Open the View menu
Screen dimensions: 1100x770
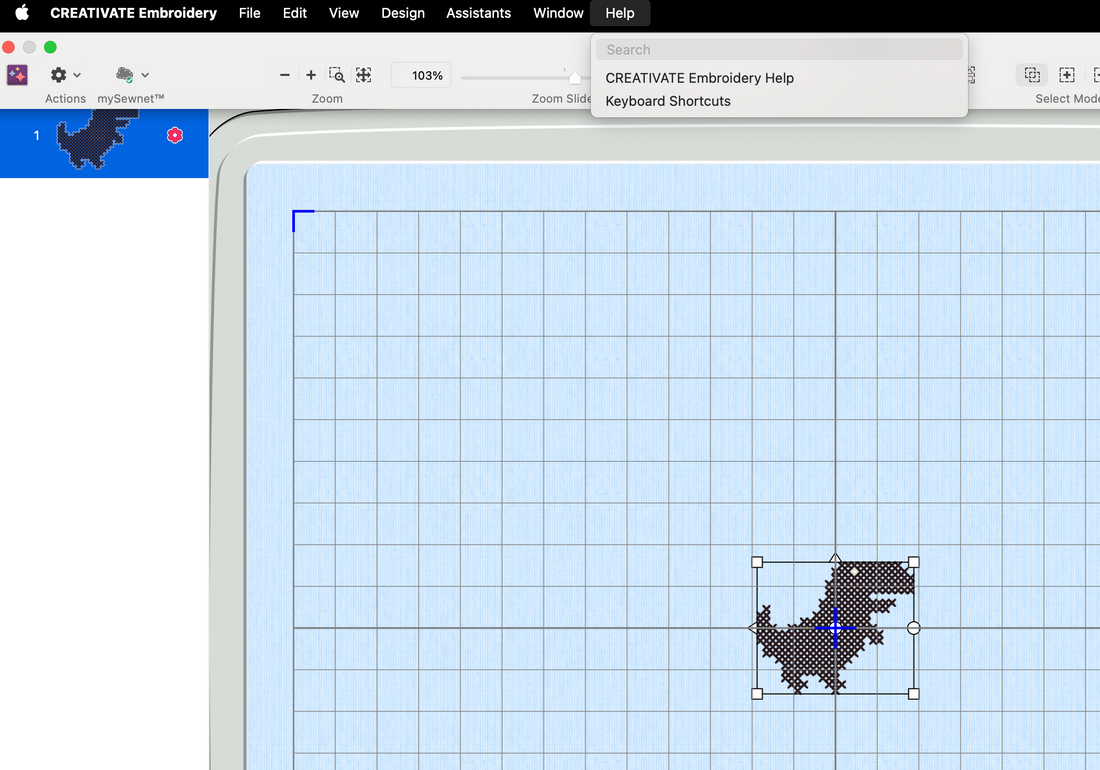click(344, 13)
